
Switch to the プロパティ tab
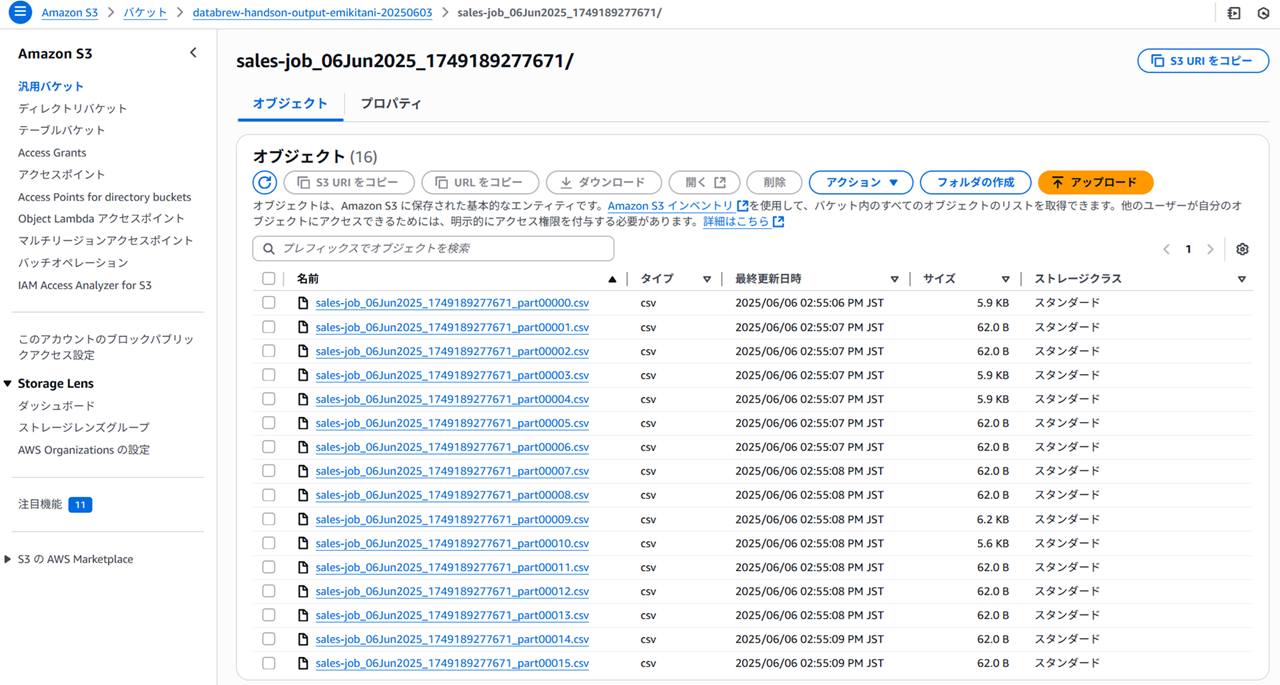click(x=391, y=103)
